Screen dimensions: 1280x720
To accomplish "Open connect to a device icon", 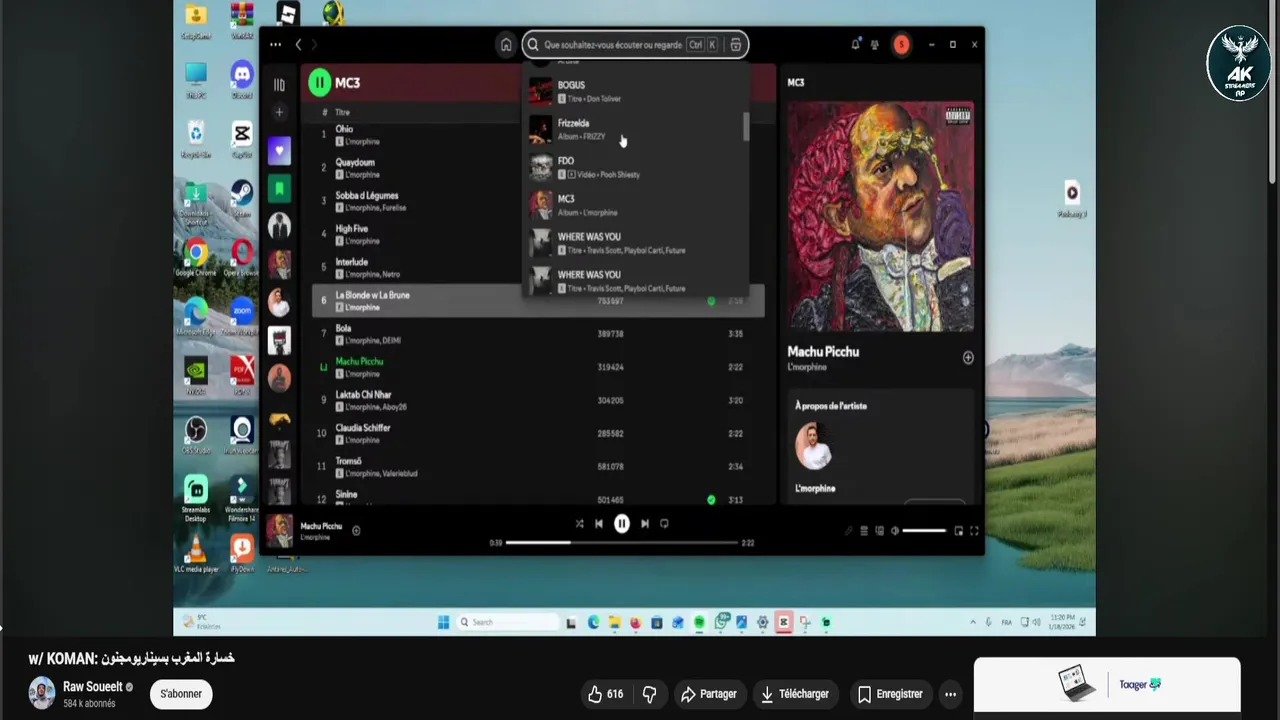I will 879,531.
